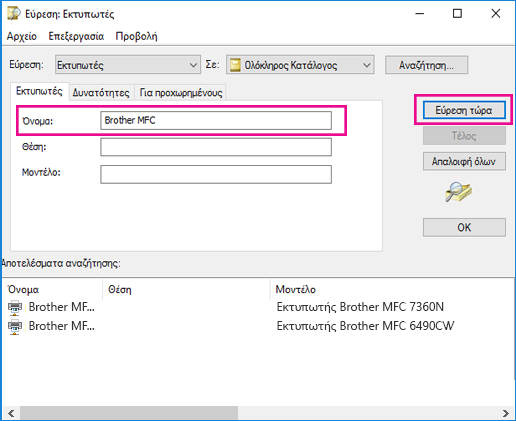Click the printer icon for Brother MFC 7360N

click(15, 307)
